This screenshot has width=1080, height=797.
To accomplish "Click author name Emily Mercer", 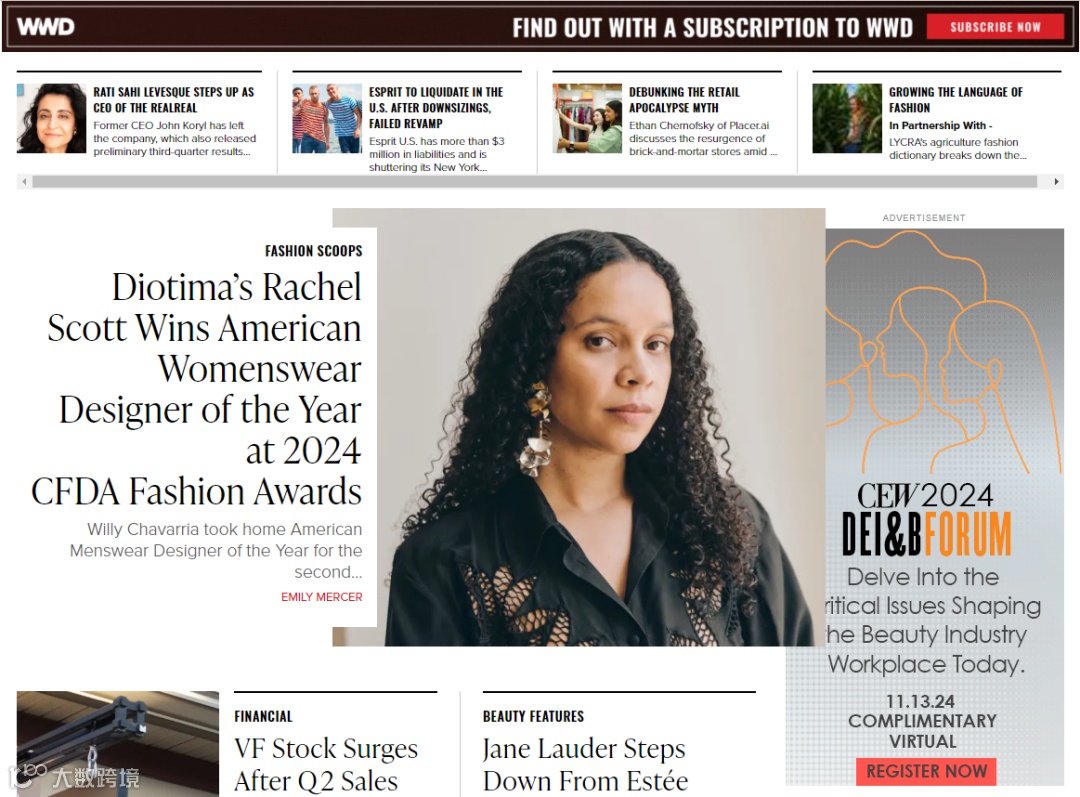I will coord(321,597).
